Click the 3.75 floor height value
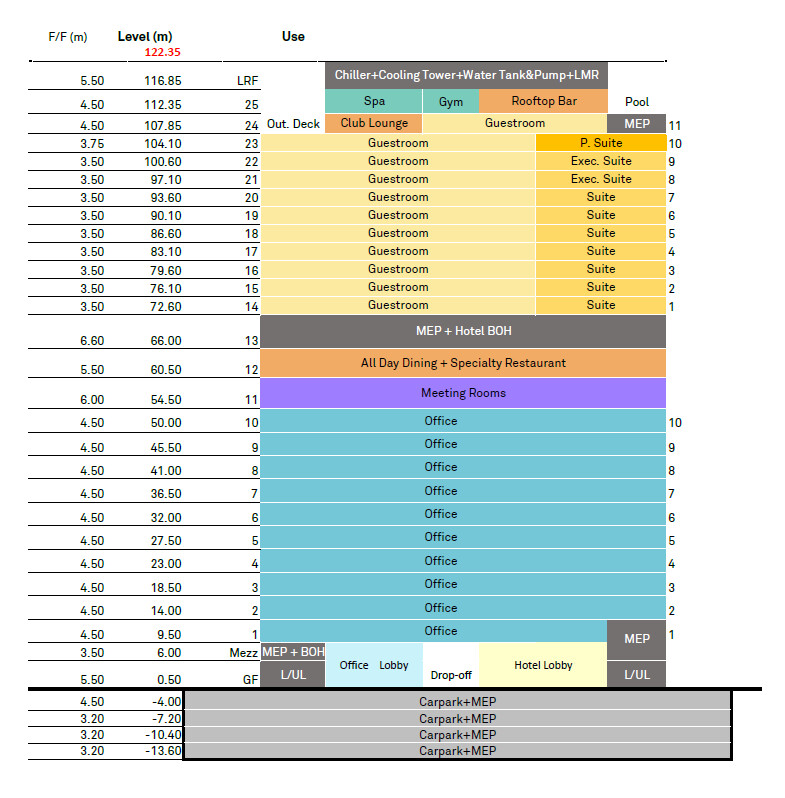The height and width of the screenshot is (798, 785). coord(92,144)
